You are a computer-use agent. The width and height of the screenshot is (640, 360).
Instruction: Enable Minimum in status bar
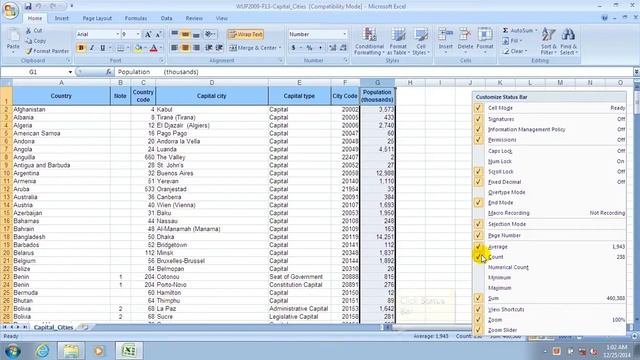[x=549, y=278]
